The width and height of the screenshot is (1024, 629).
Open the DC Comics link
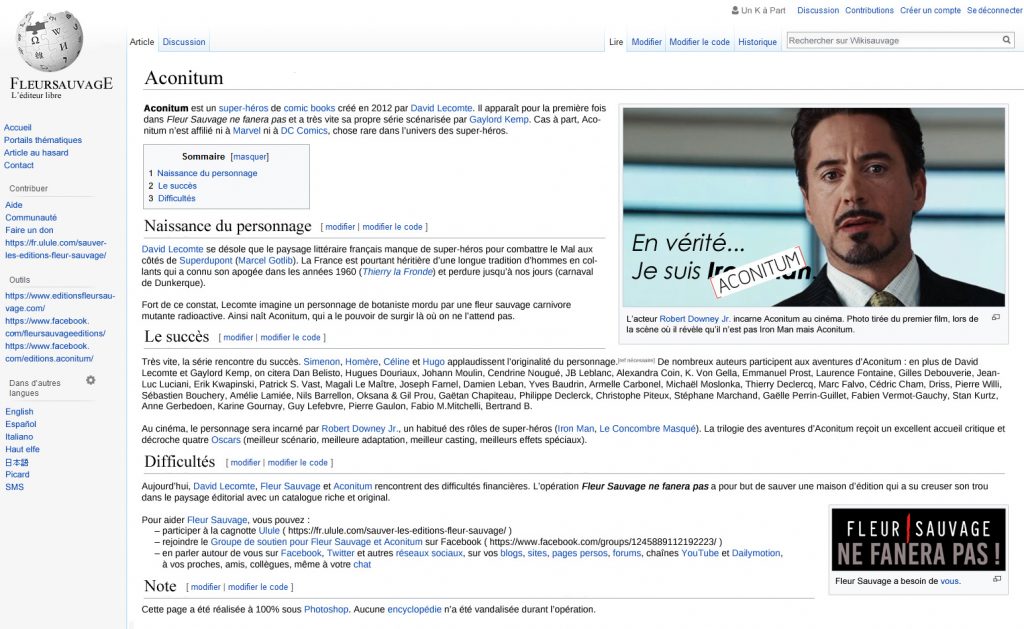tap(304, 131)
